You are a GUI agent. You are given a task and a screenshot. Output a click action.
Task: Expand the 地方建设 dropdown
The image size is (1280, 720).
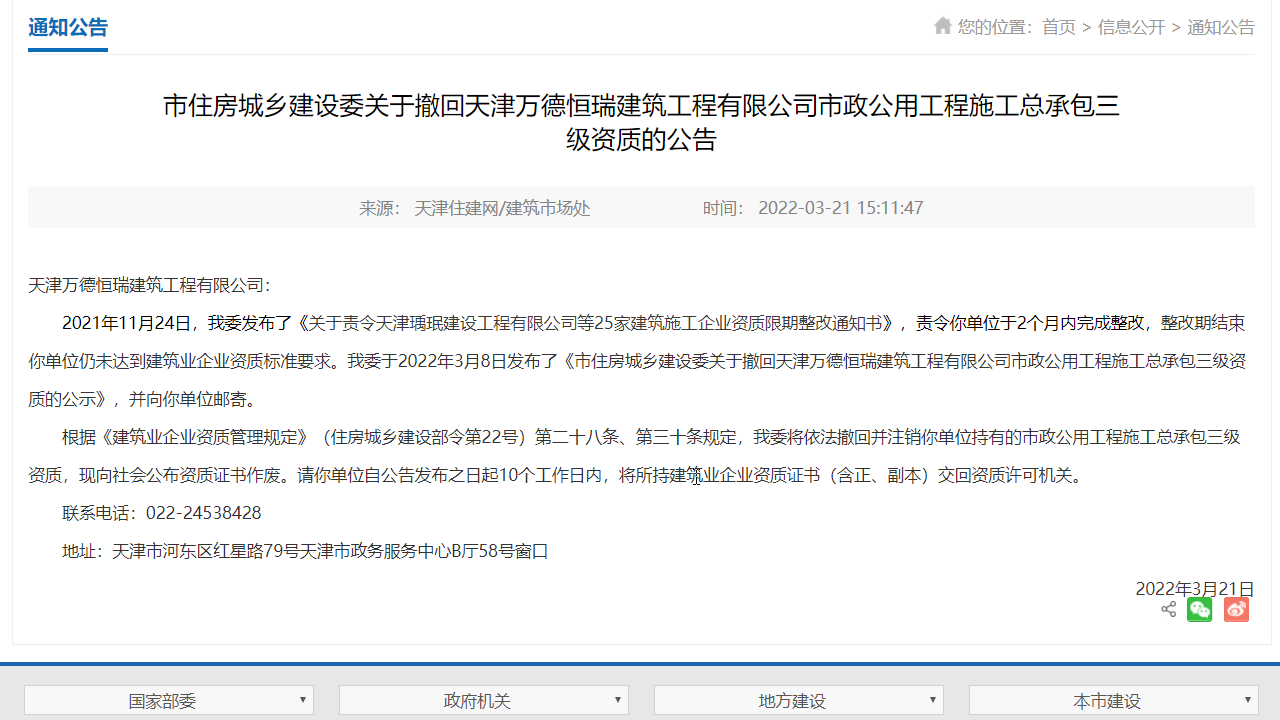798,700
